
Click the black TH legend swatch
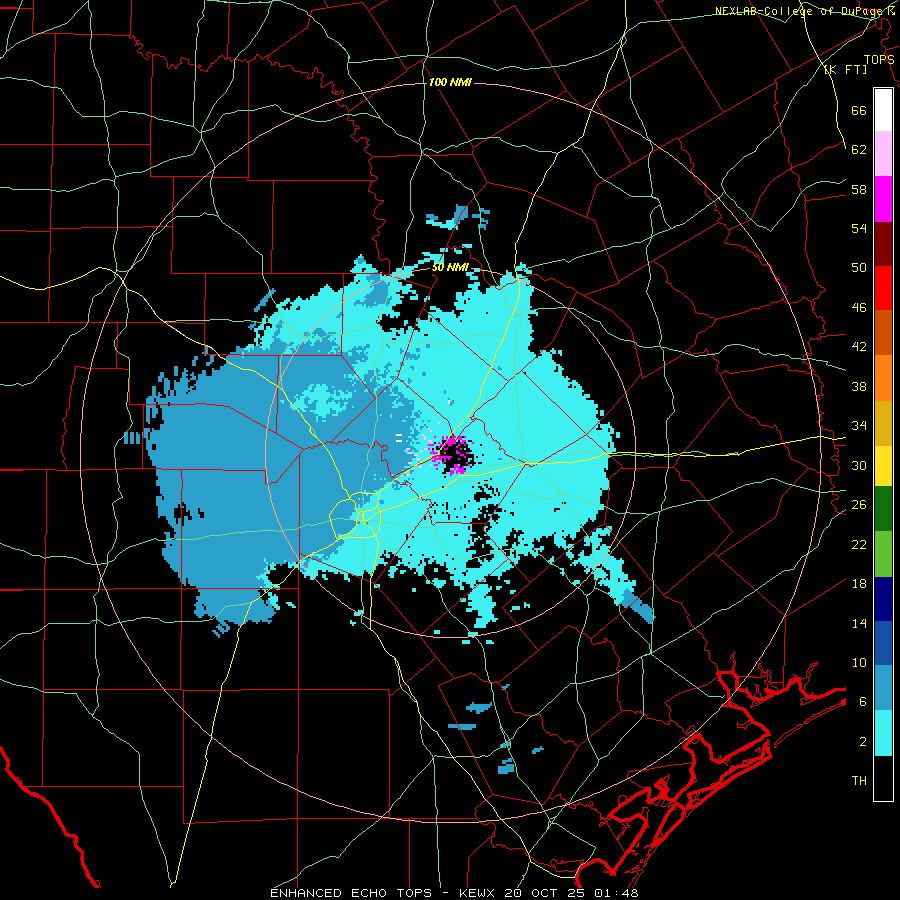[883, 778]
